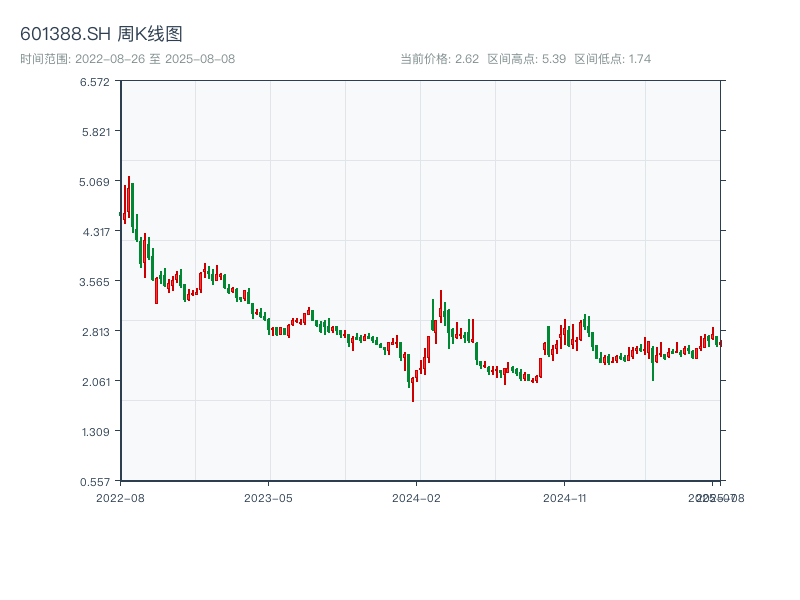Click the 5.821 y-axis price label
This screenshot has height=600, width=800.
click(x=95, y=132)
